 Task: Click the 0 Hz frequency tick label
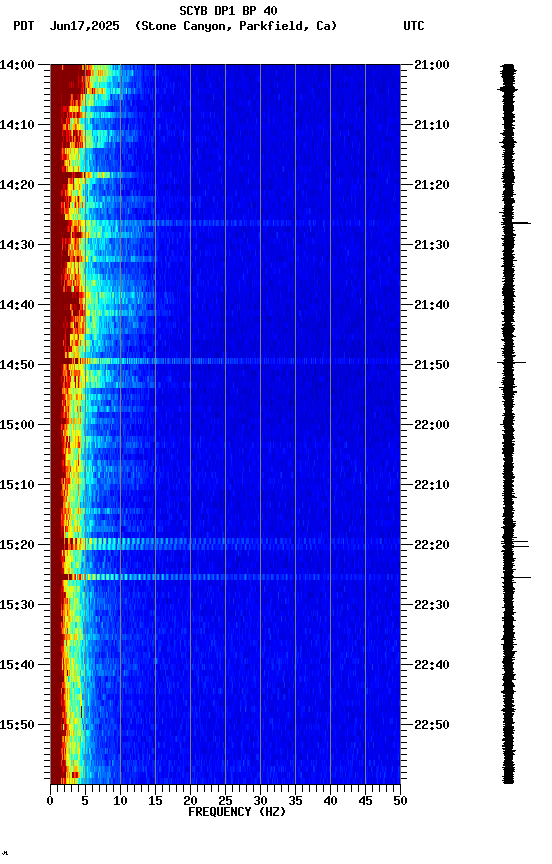[x=50, y=801]
